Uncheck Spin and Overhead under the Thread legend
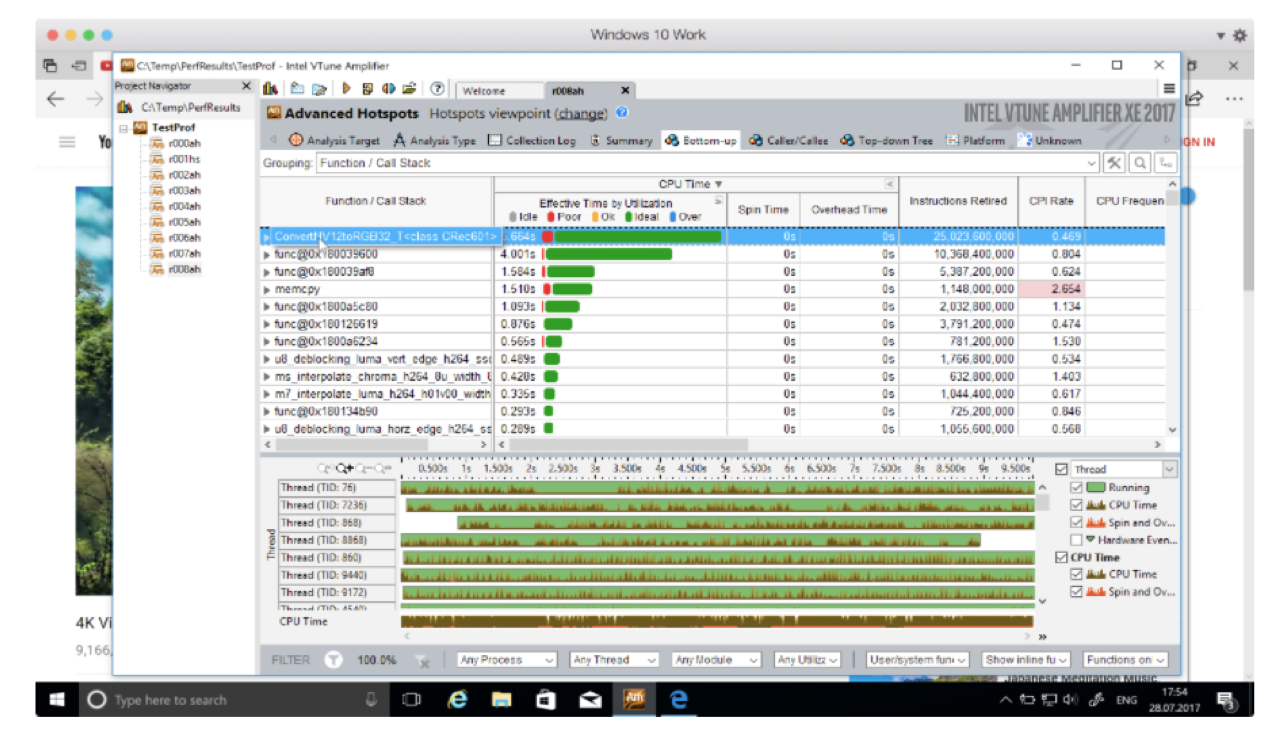This screenshot has width=1286, height=740. 1077,522
